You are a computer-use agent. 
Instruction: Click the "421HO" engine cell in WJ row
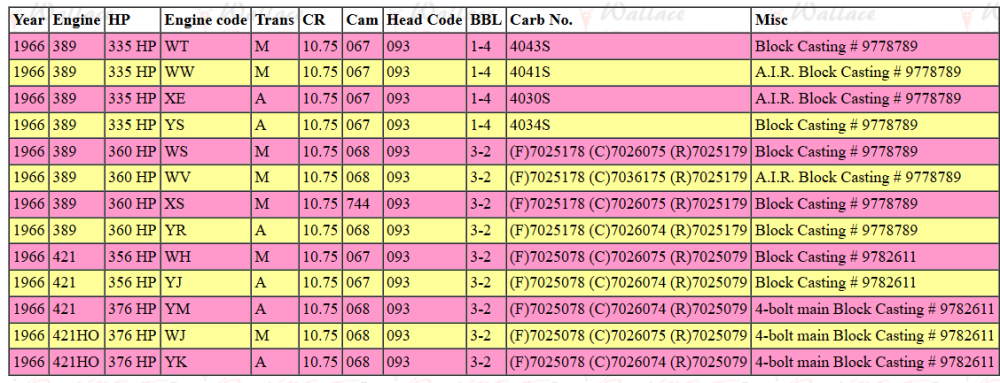click(x=77, y=336)
